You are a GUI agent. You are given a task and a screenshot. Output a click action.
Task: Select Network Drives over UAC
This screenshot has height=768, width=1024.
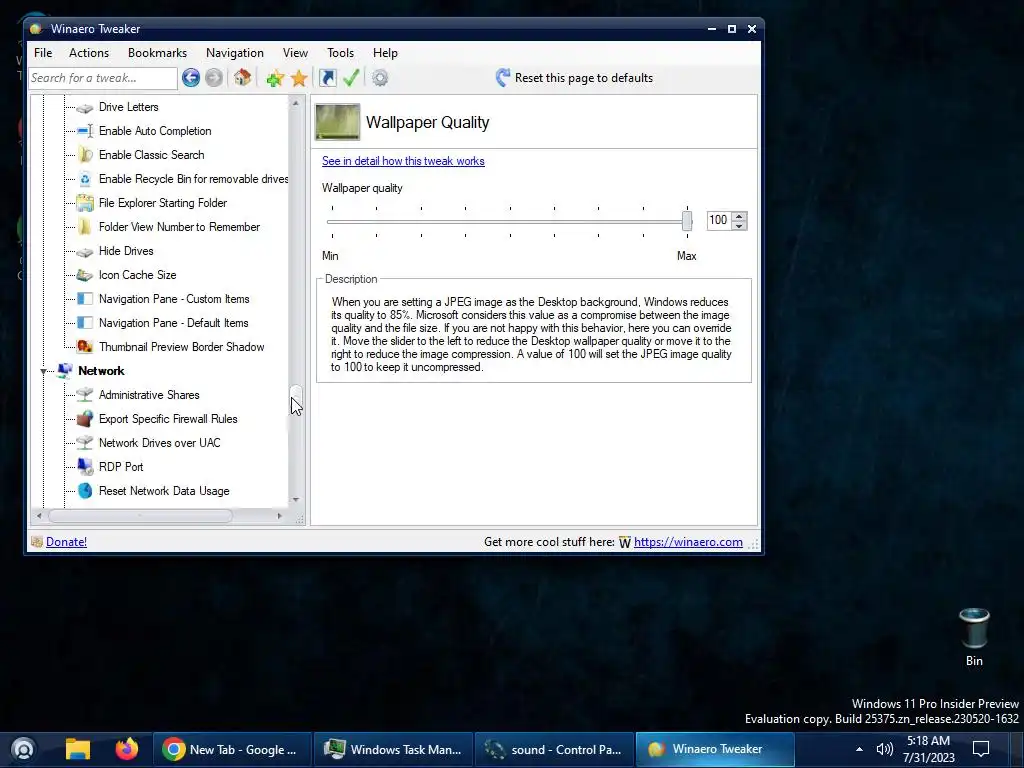pos(159,443)
